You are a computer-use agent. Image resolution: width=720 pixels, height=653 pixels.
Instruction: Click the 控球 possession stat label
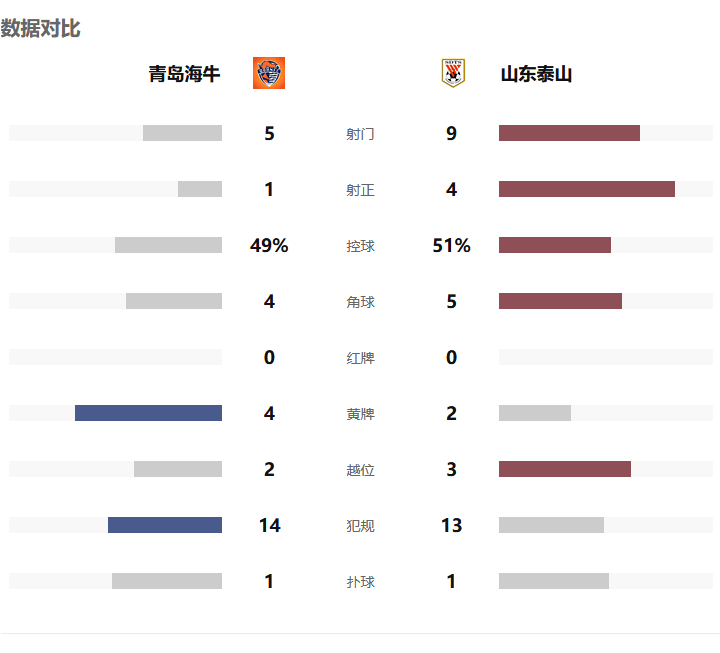pos(360,246)
